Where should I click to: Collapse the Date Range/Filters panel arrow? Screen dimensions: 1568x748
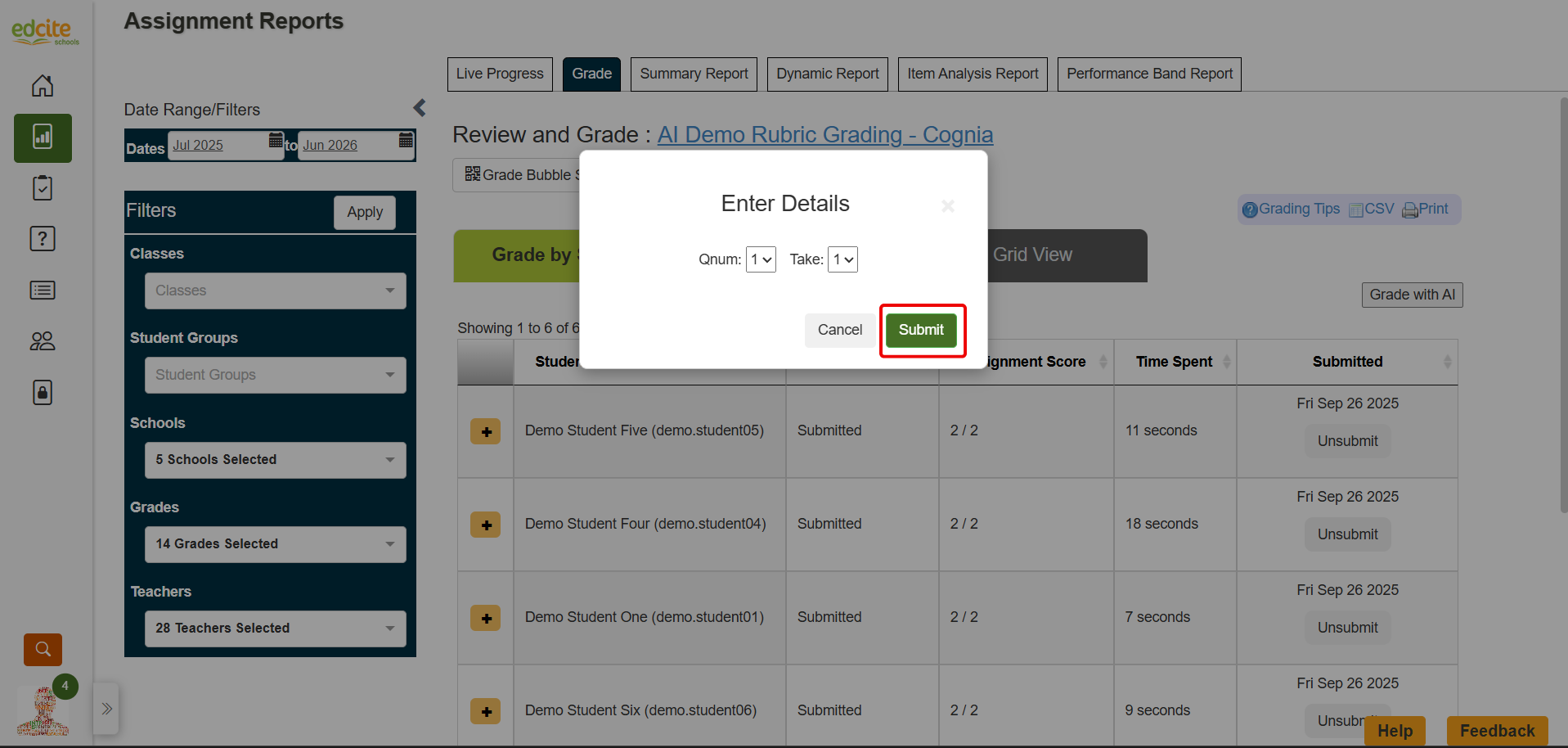tap(420, 108)
